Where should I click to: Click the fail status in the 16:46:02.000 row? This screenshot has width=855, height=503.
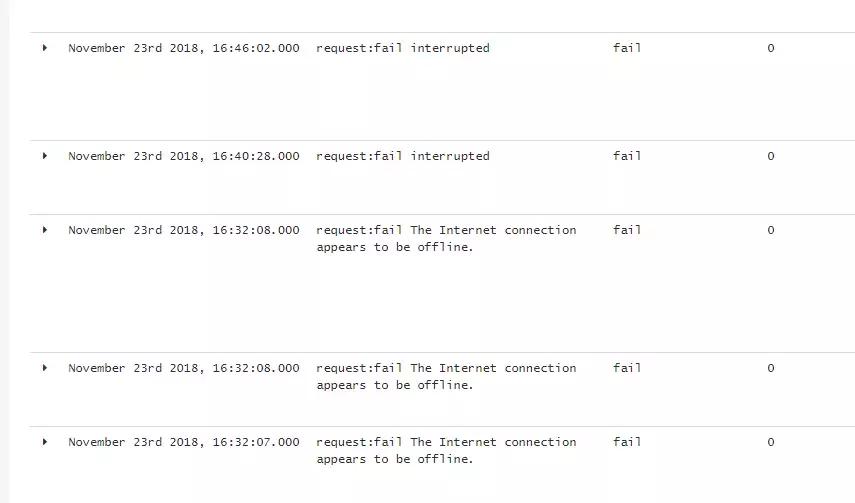tap(627, 48)
